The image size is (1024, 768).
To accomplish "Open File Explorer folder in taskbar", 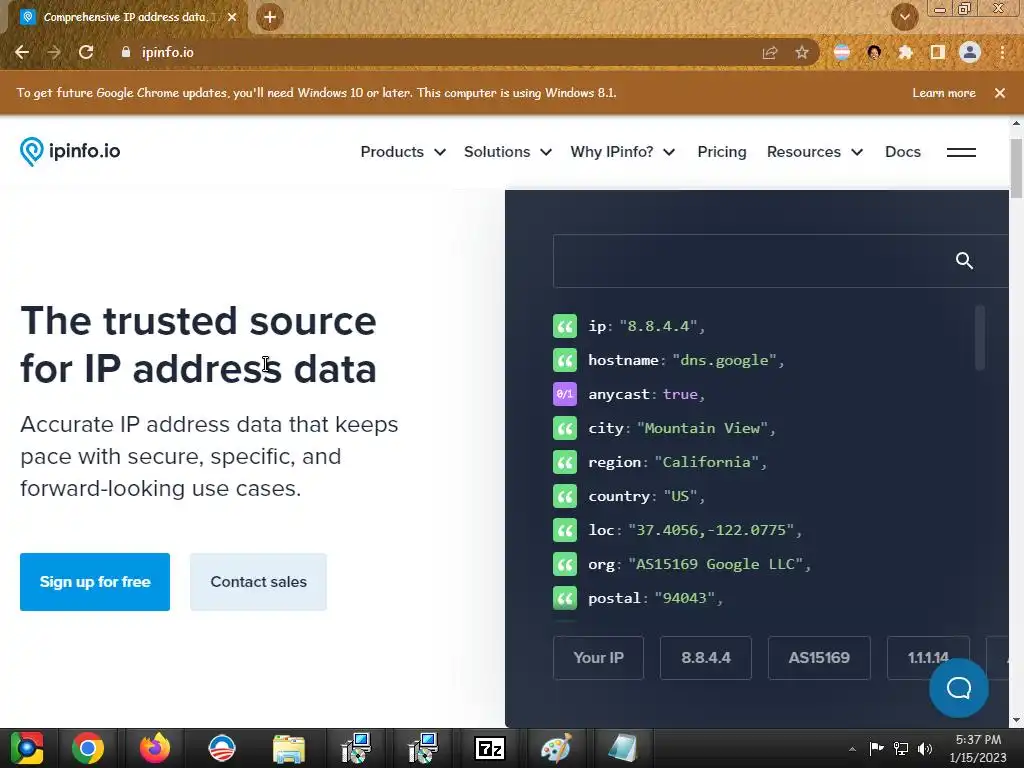I will tap(289, 748).
